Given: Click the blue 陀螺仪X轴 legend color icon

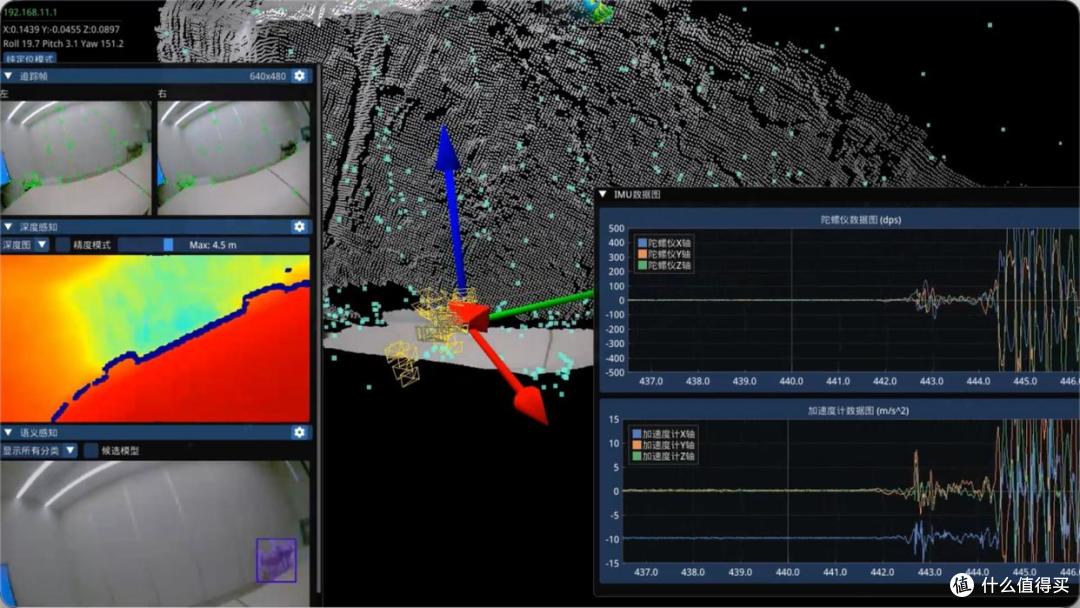Looking at the screenshot, I should click(x=642, y=243).
